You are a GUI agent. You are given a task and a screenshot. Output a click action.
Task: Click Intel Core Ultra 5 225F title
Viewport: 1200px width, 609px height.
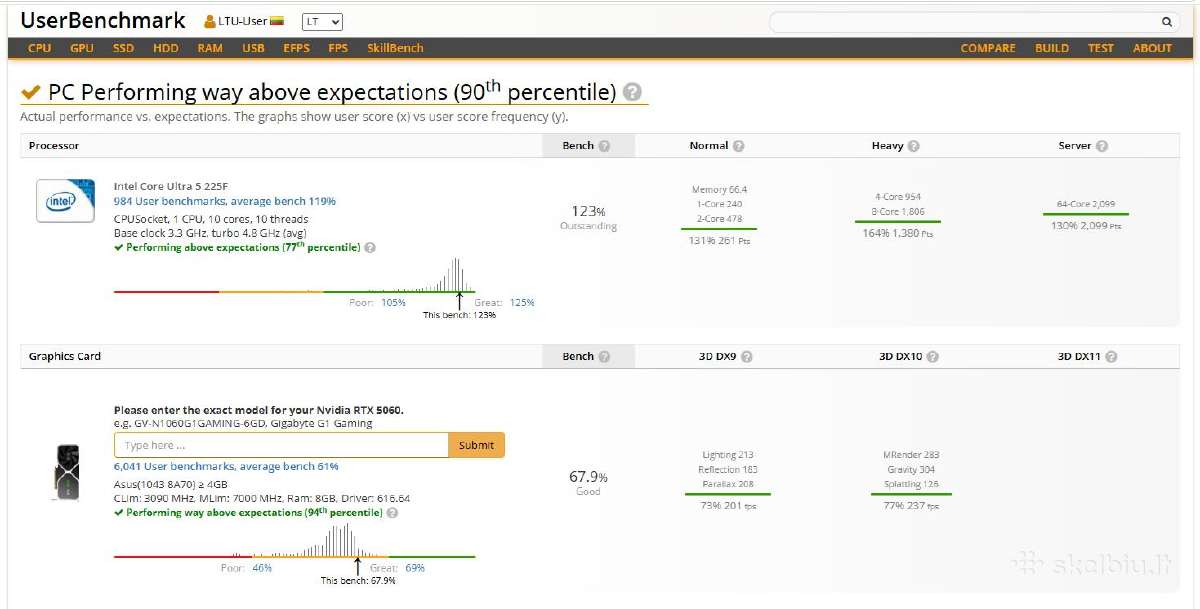pyautogui.click(x=171, y=186)
